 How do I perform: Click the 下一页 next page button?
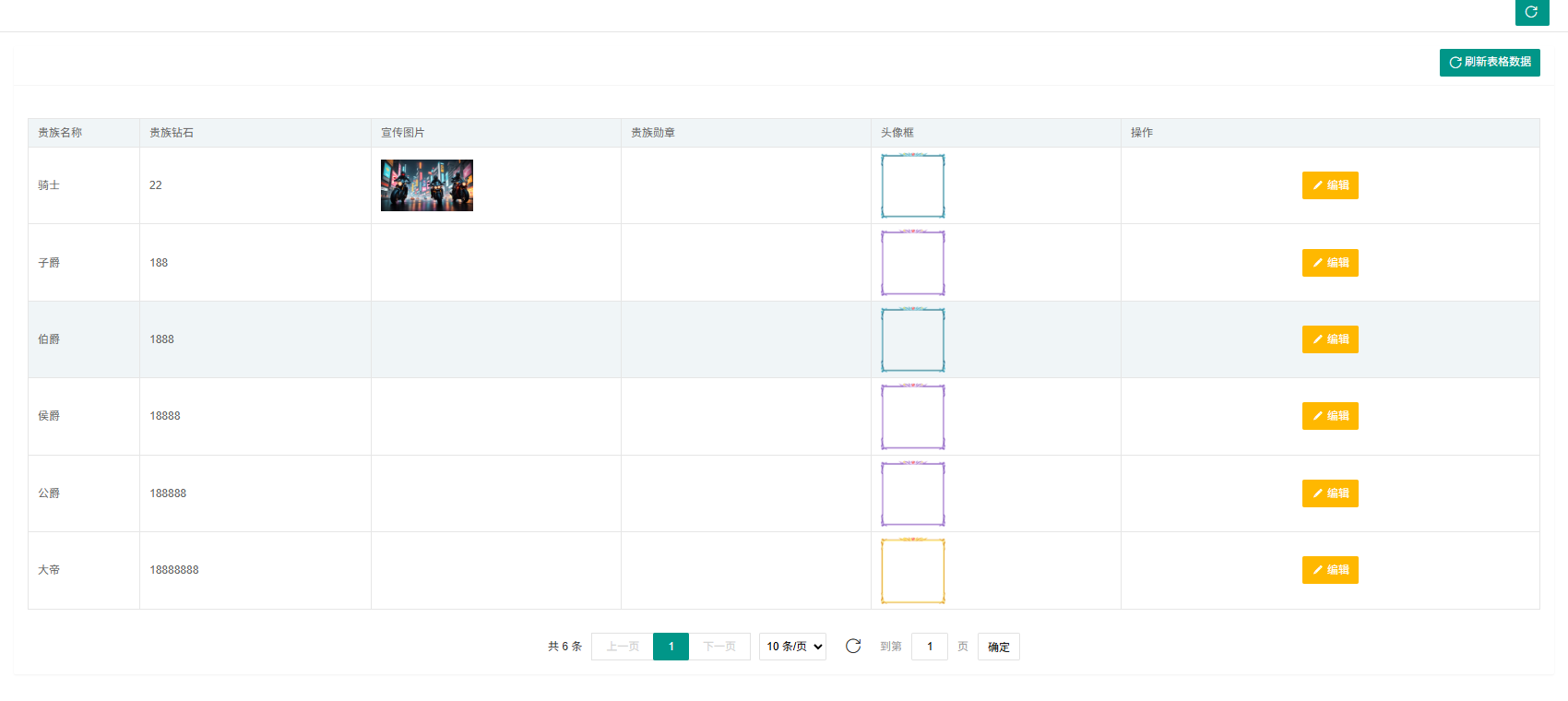tap(719, 647)
